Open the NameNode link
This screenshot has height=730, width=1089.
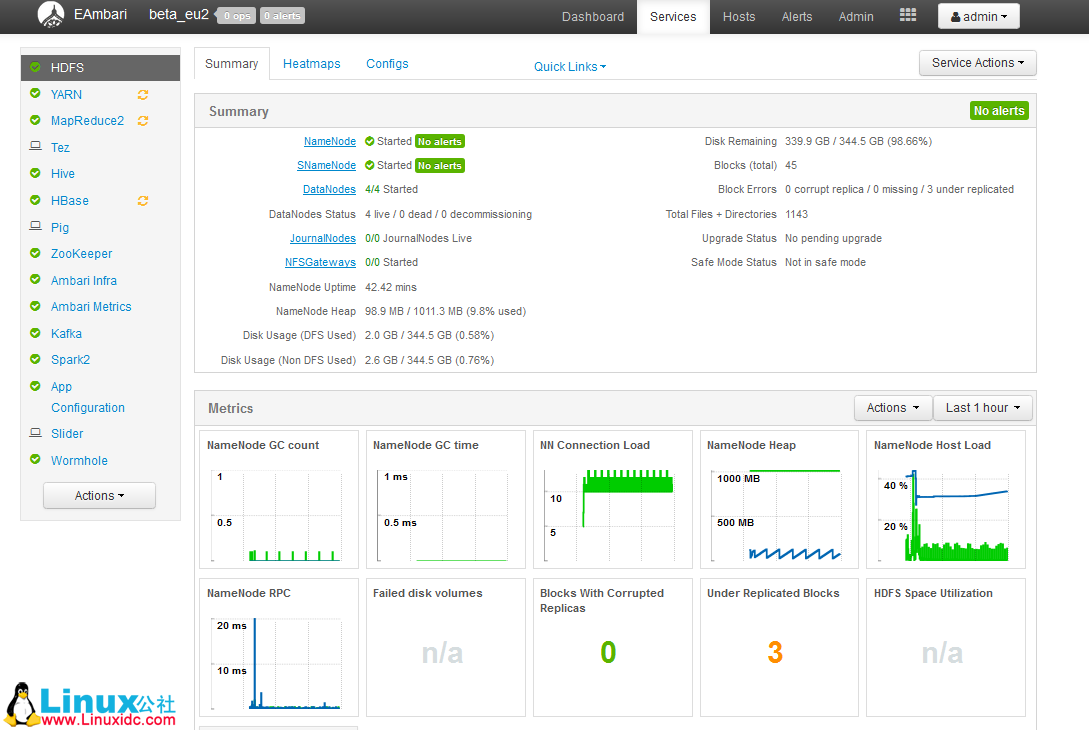pyautogui.click(x=329, y=142)
